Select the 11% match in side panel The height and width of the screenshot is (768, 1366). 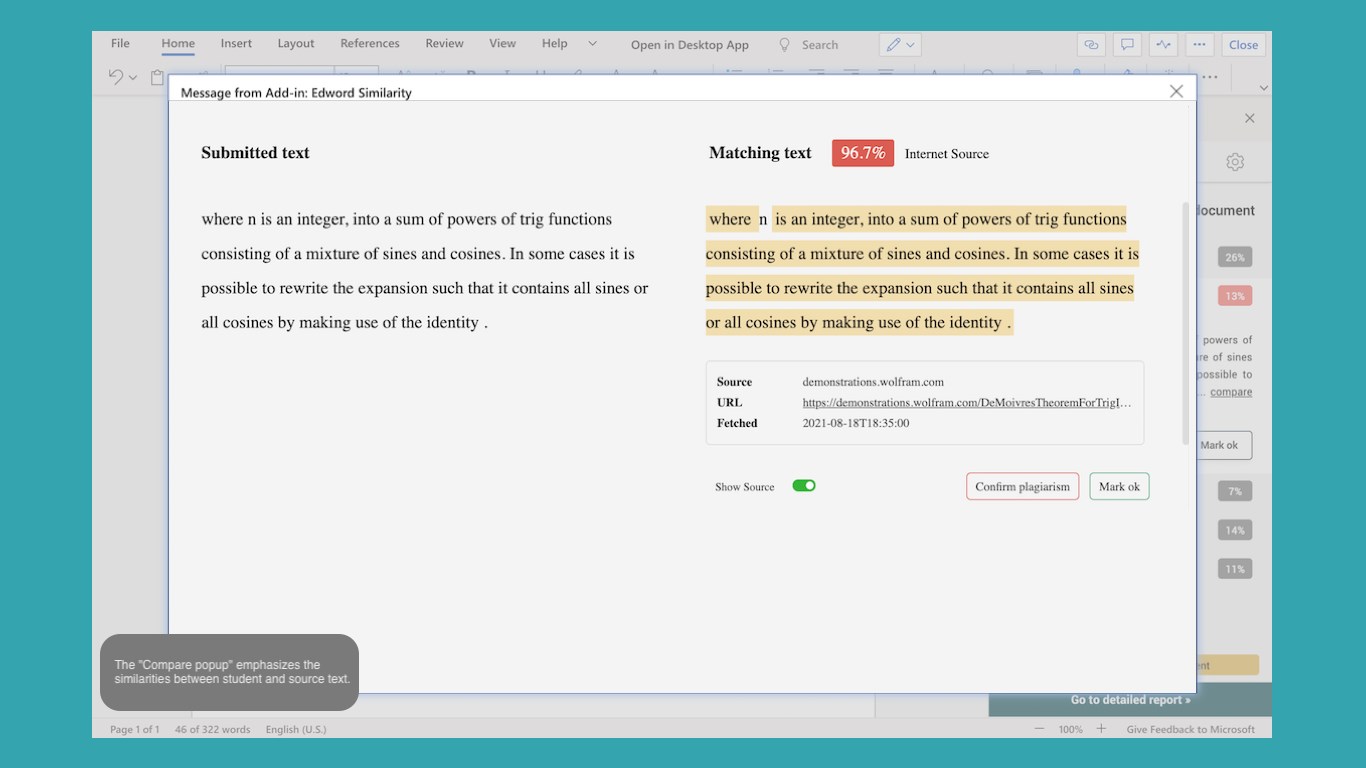click(1235, 569)
